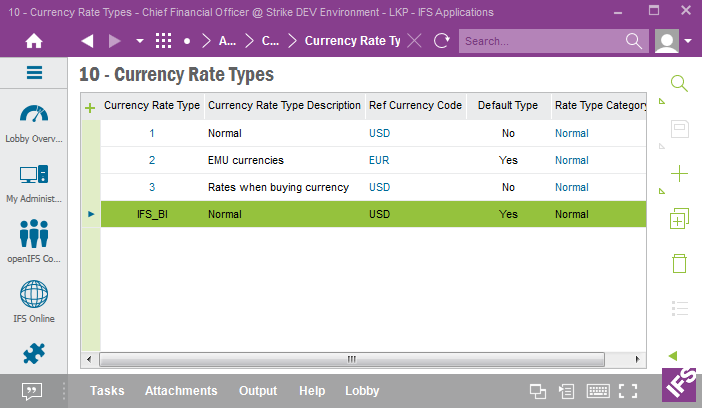Open the Attachments menu

(180, 391)
